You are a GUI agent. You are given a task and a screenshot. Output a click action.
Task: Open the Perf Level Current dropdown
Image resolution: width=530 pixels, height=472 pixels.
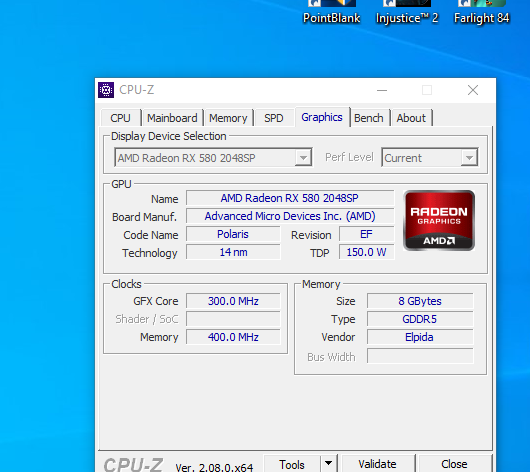tap(430, 158)
